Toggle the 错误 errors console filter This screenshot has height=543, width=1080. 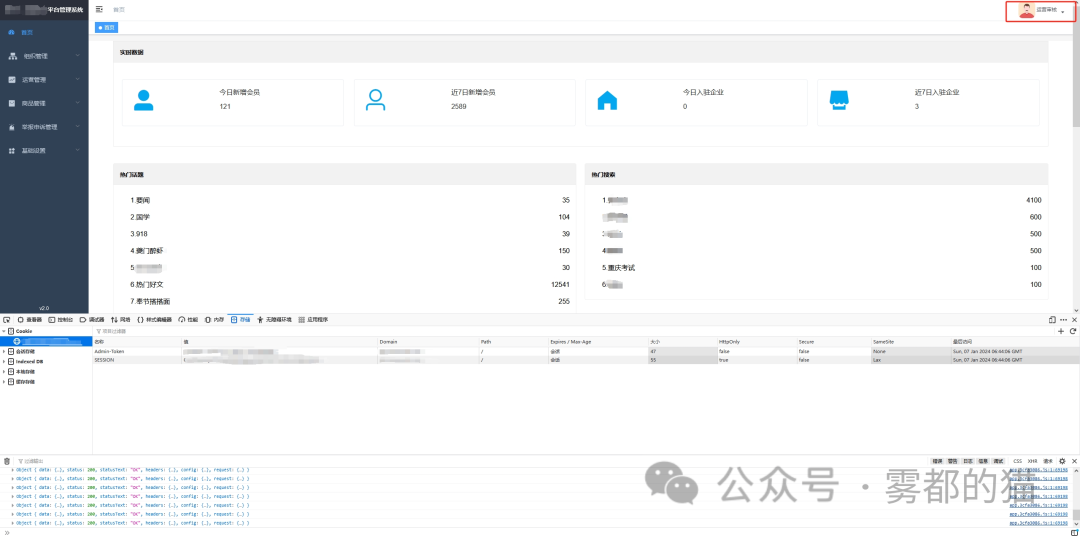click(x=937, y=461)
